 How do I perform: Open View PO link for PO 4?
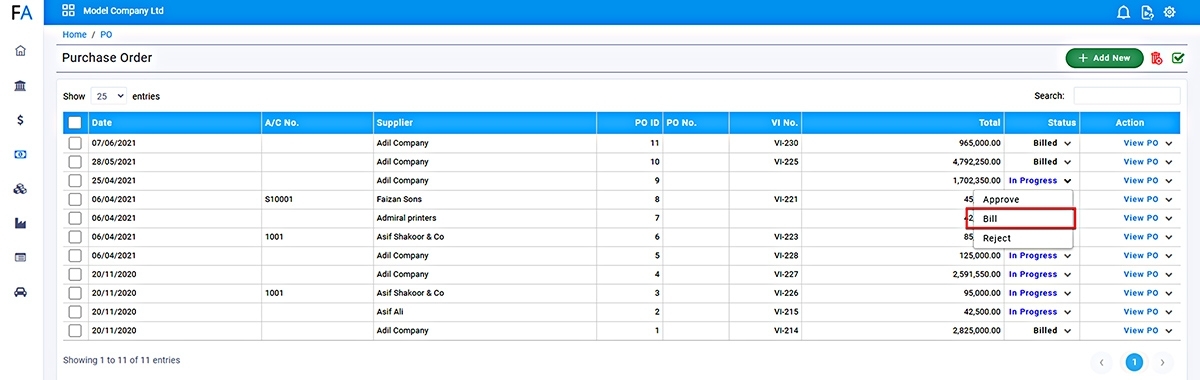[1141, 274]
